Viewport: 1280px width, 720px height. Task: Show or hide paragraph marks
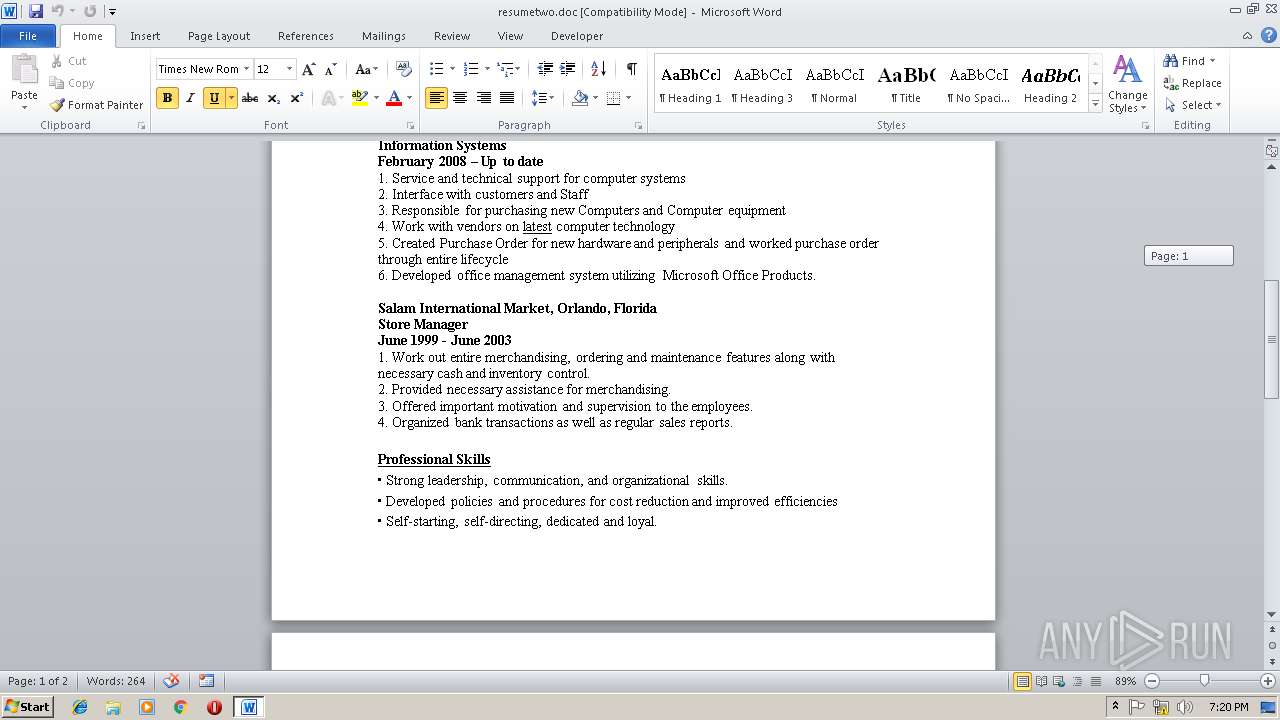click(x=631, y=69)
